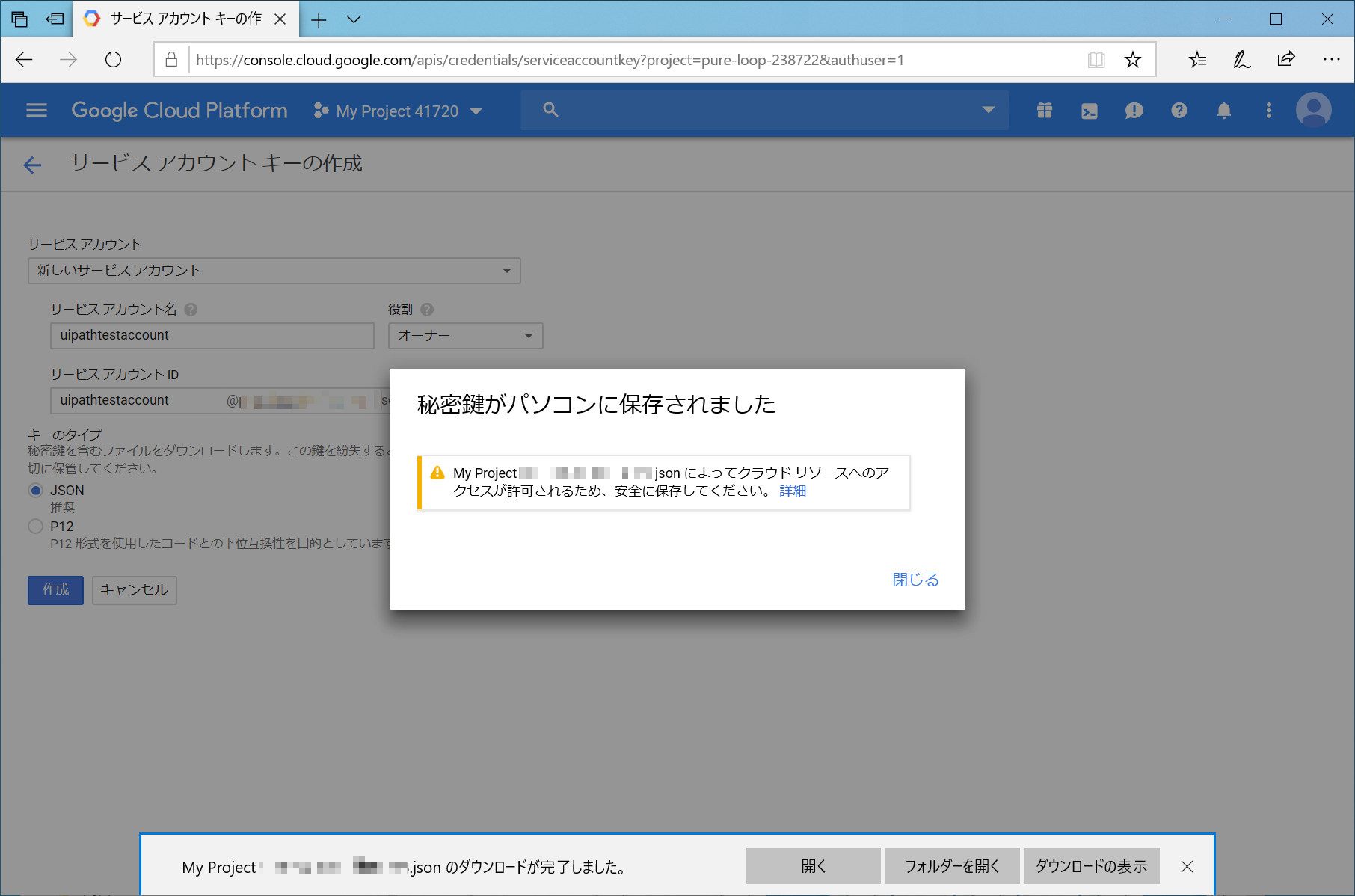Click the フォルダーを開く download button

pyautogui.click(x=952, y=865)
